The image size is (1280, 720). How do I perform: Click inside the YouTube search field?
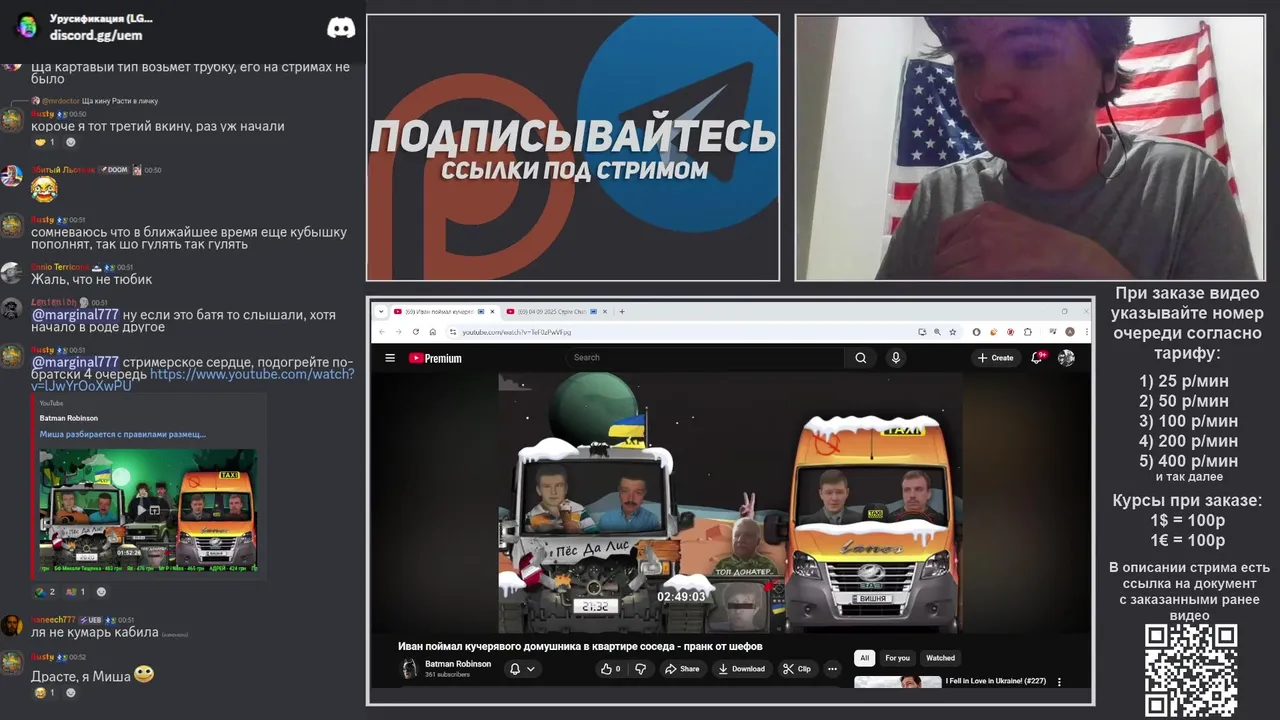pyautogui.click(x=705, y=357)
